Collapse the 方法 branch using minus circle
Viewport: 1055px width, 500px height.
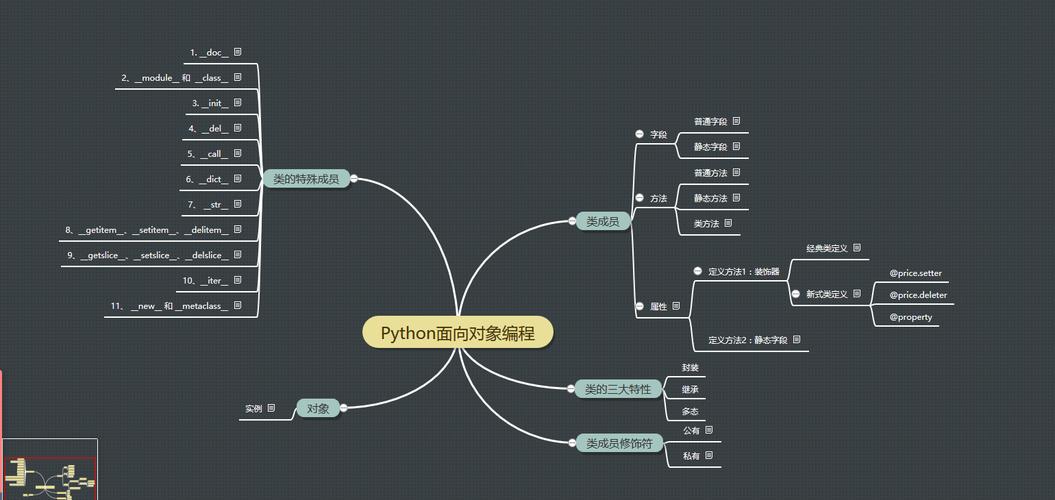tap(639, 198)
